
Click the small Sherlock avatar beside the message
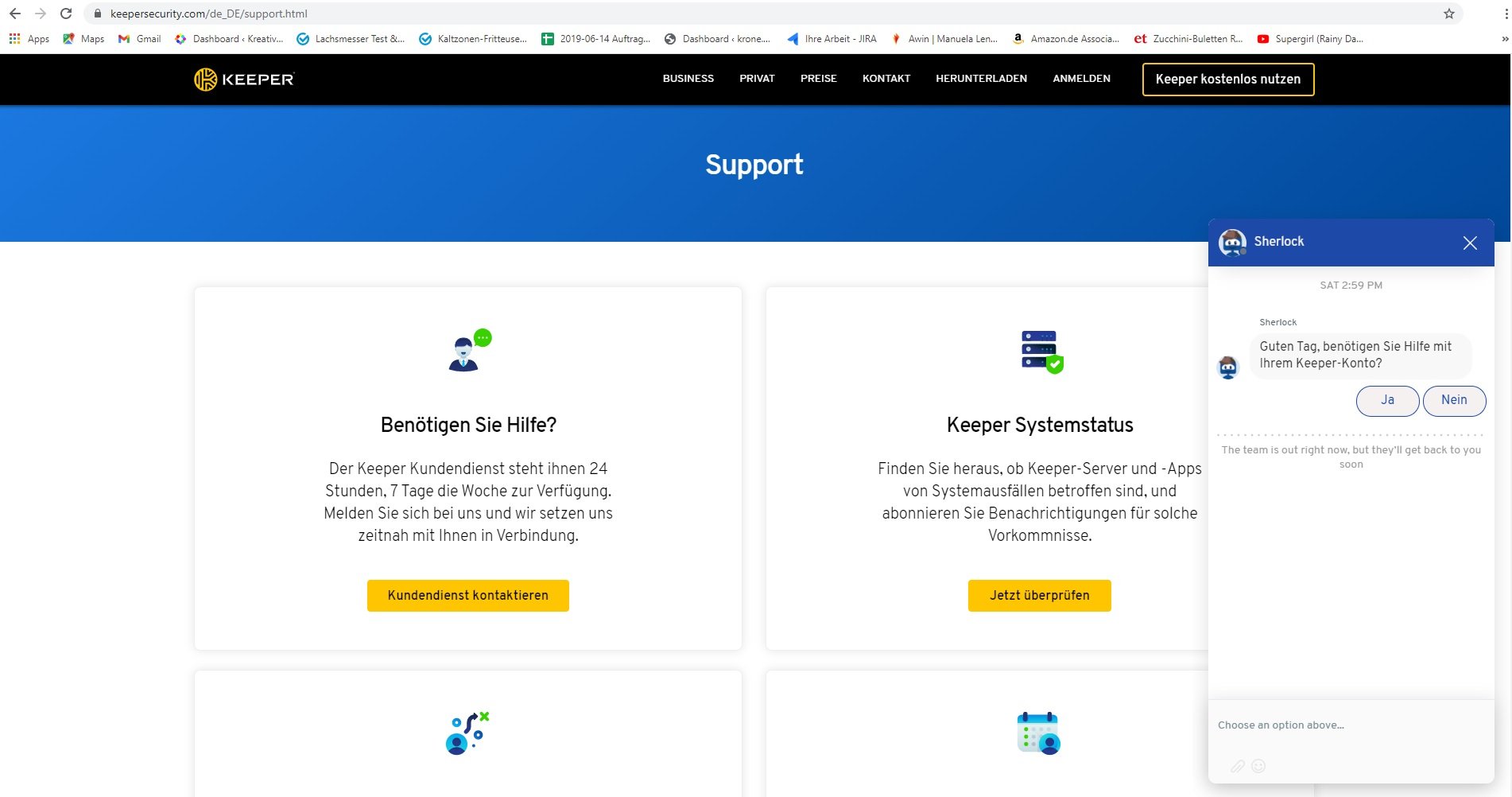pyautogui.click(x=1228, y=367)
